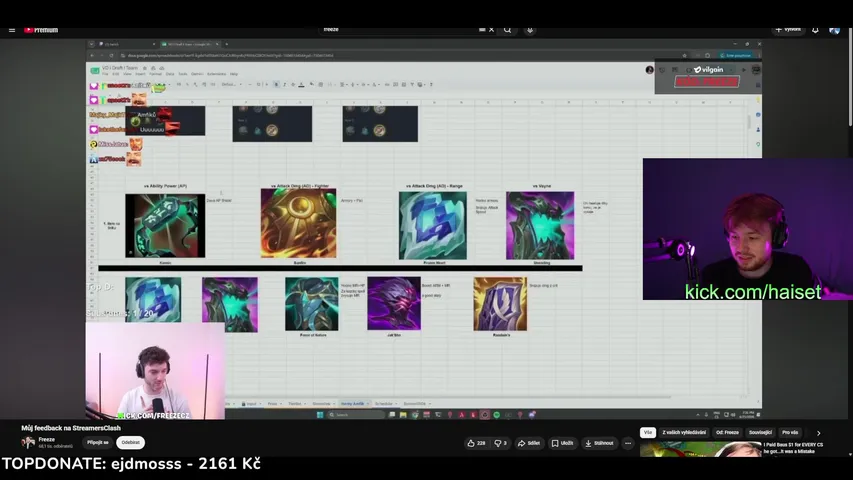Show more chips with right chevron
The width and height of the screenshot is (853, 480).
point(818,433)
